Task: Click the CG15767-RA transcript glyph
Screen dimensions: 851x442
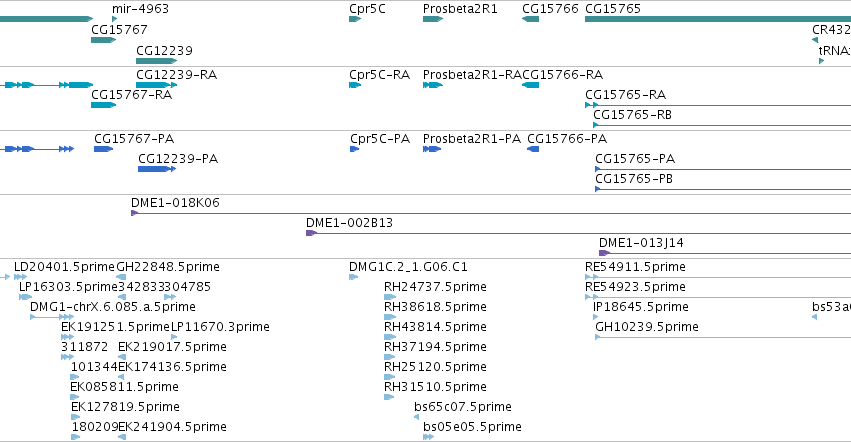Action: pos(104,105)
